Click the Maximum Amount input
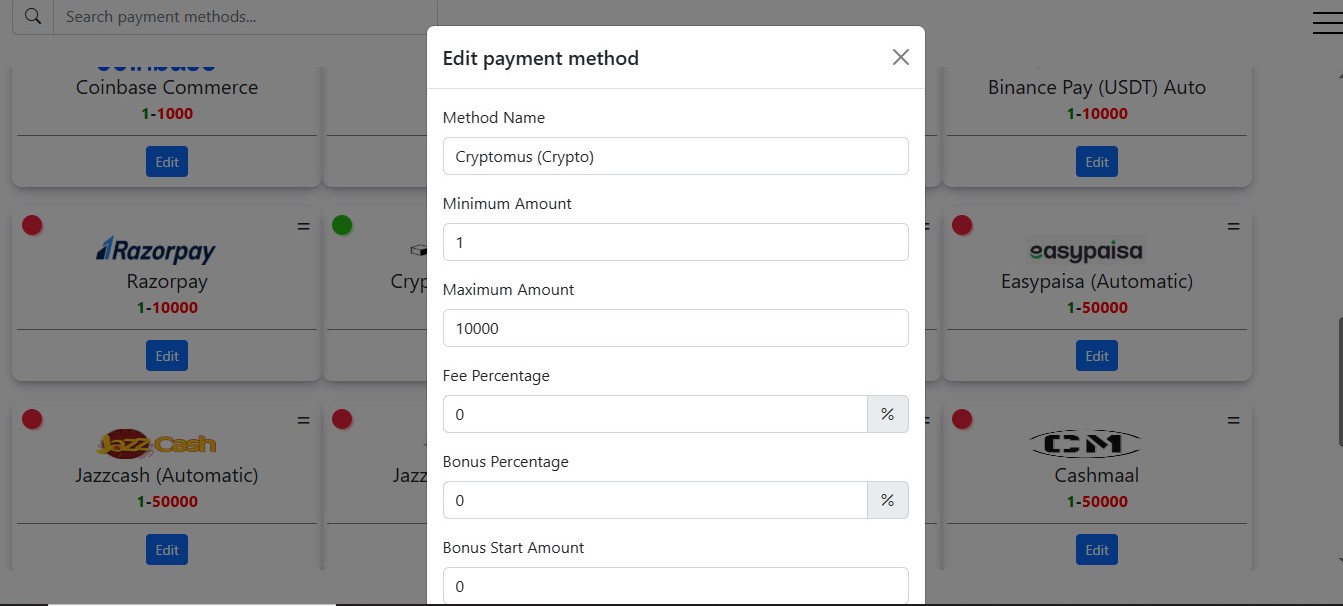 coord(676,328)
